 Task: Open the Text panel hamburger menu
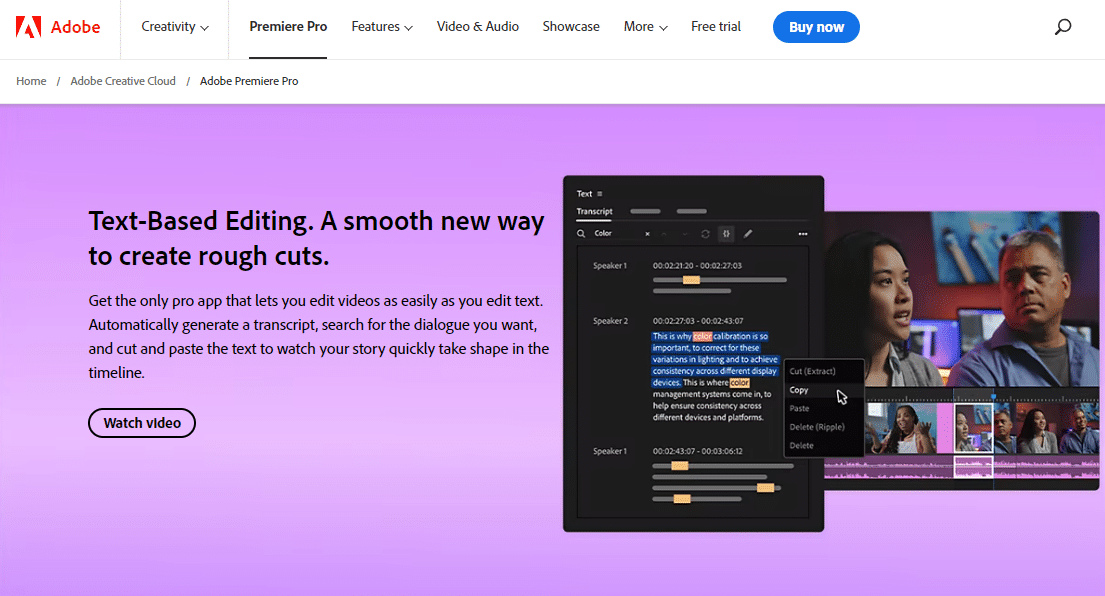click(x=599, y=194)
